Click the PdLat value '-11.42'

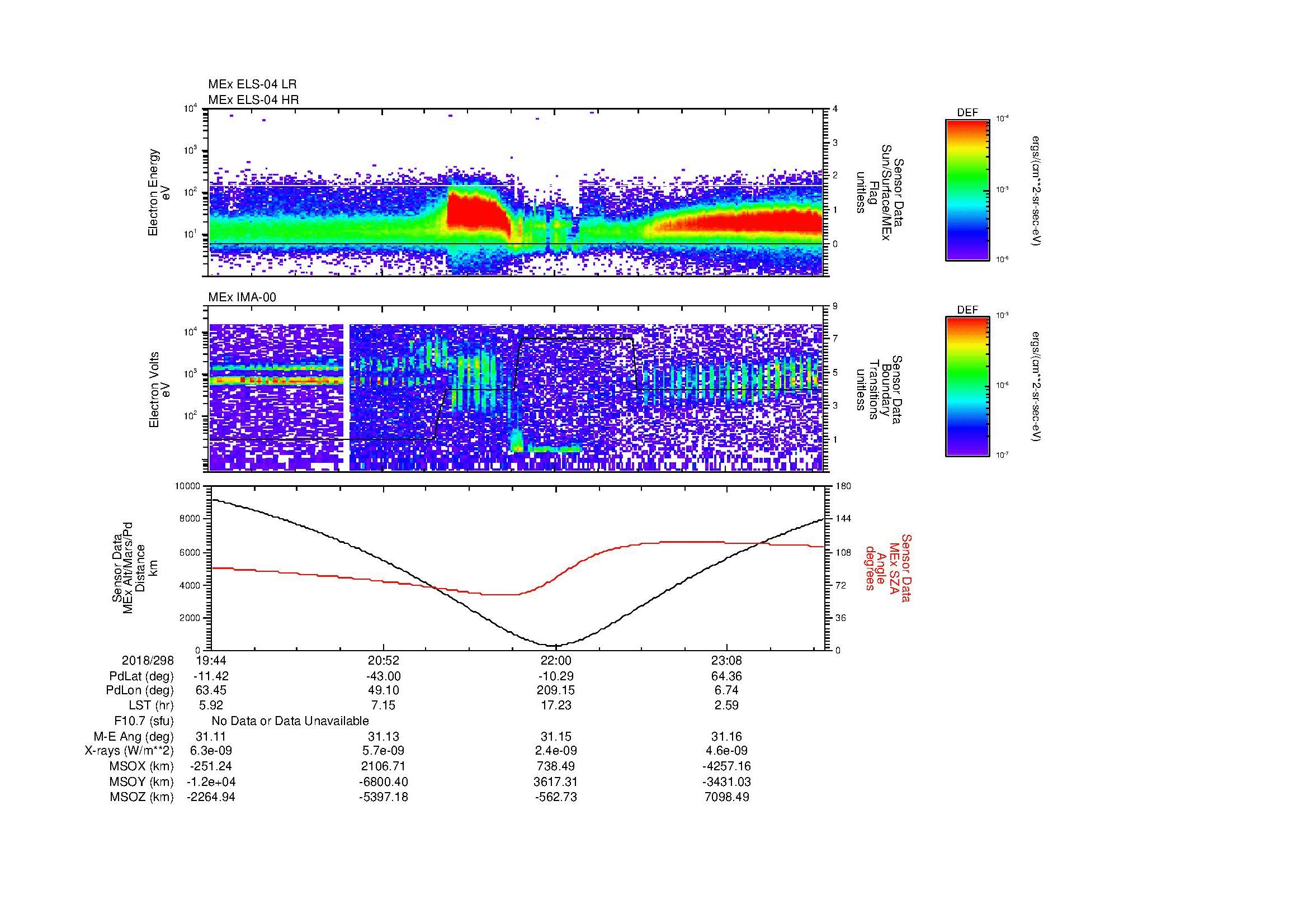pos(211,676)
